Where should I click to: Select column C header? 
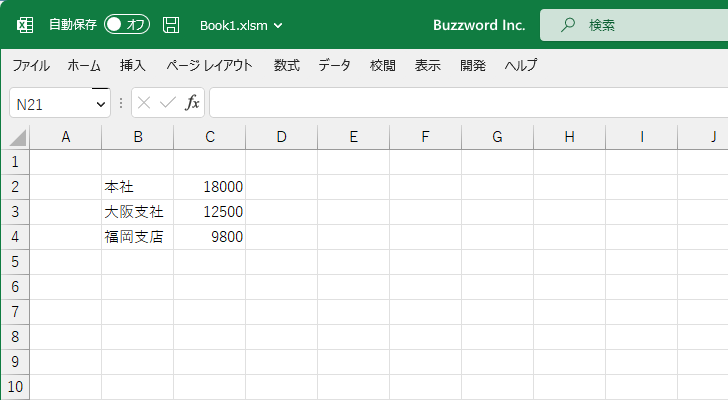pos(210,137)
